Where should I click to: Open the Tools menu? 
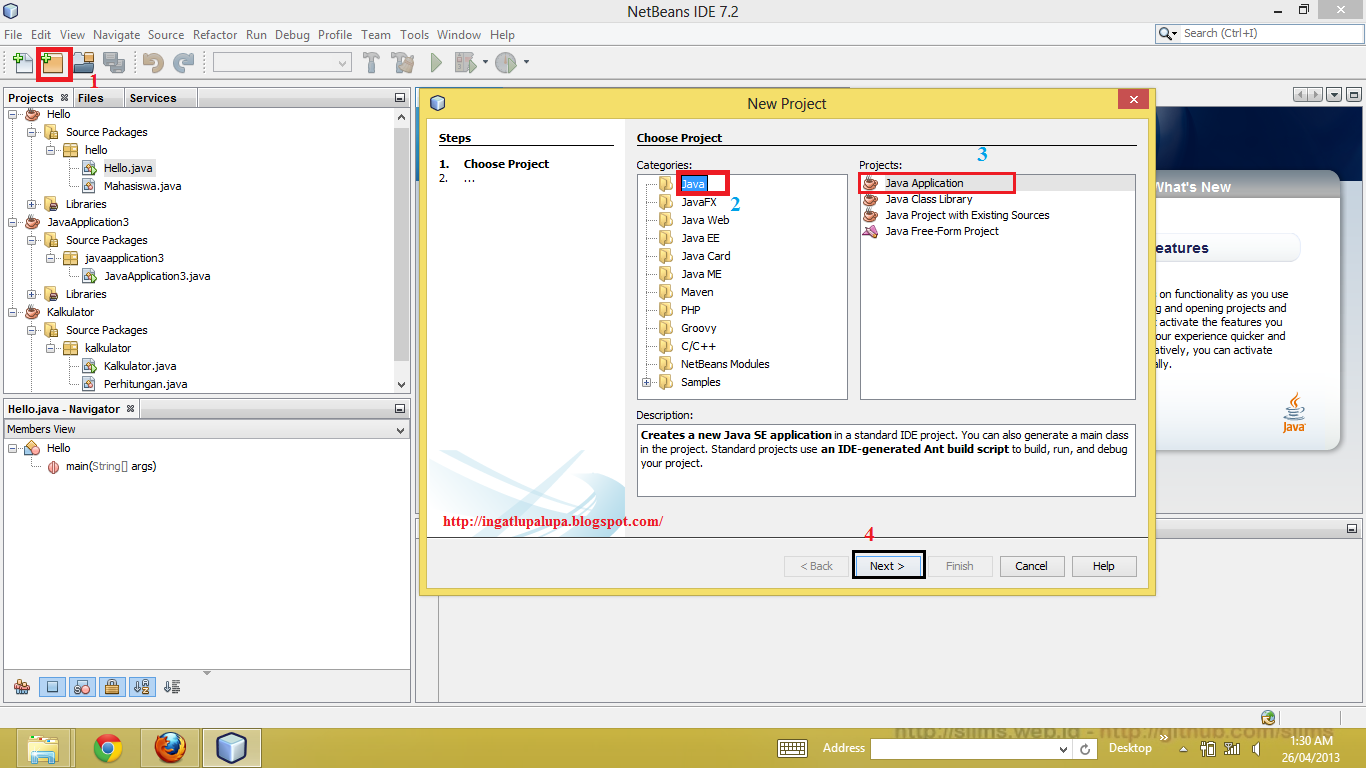pyautogui.click(x=414, y=34)
